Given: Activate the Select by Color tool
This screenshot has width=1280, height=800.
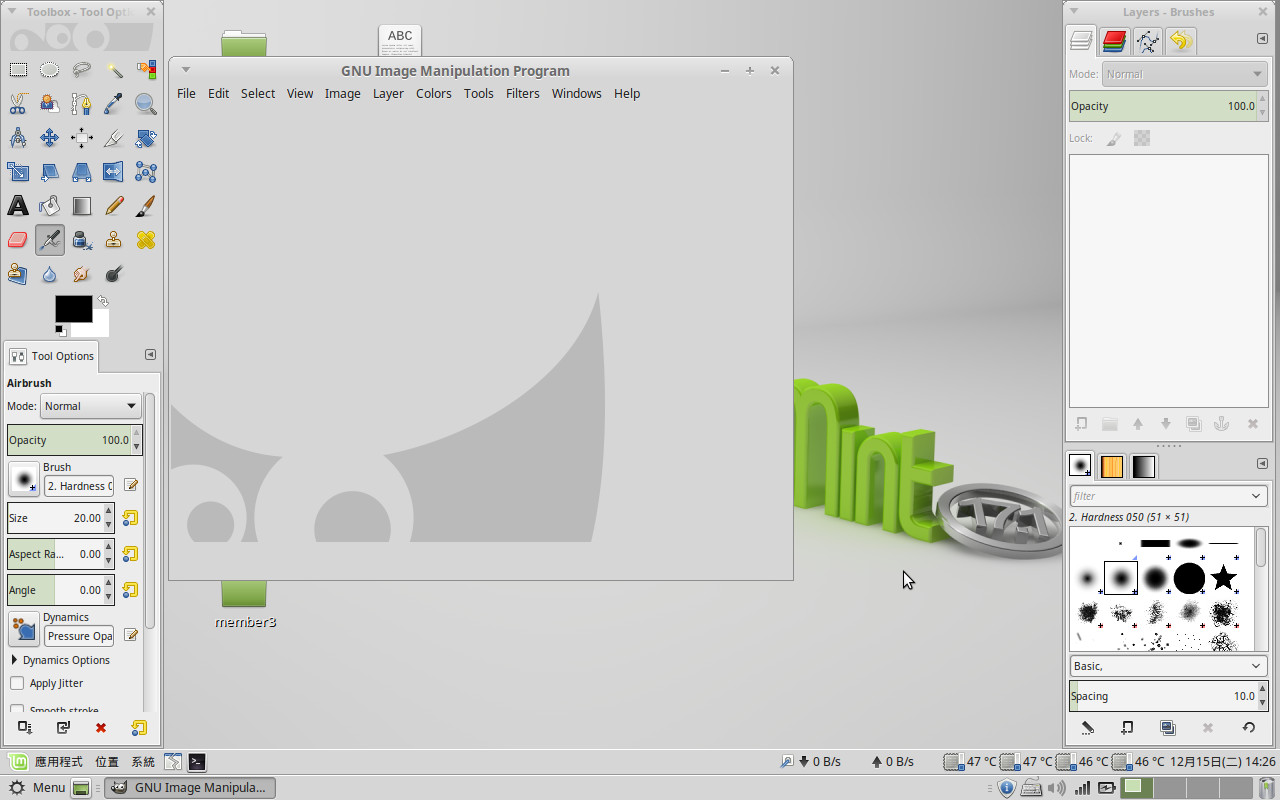Looking at the screenshot, I should (146, 70).
